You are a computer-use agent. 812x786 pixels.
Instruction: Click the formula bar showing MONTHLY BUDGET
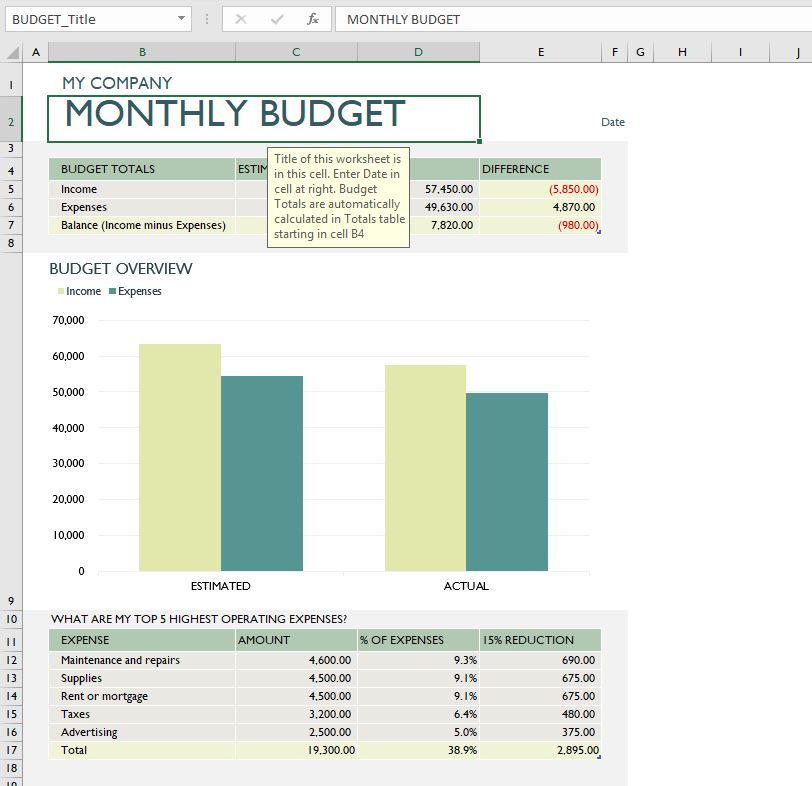[573, 19]
